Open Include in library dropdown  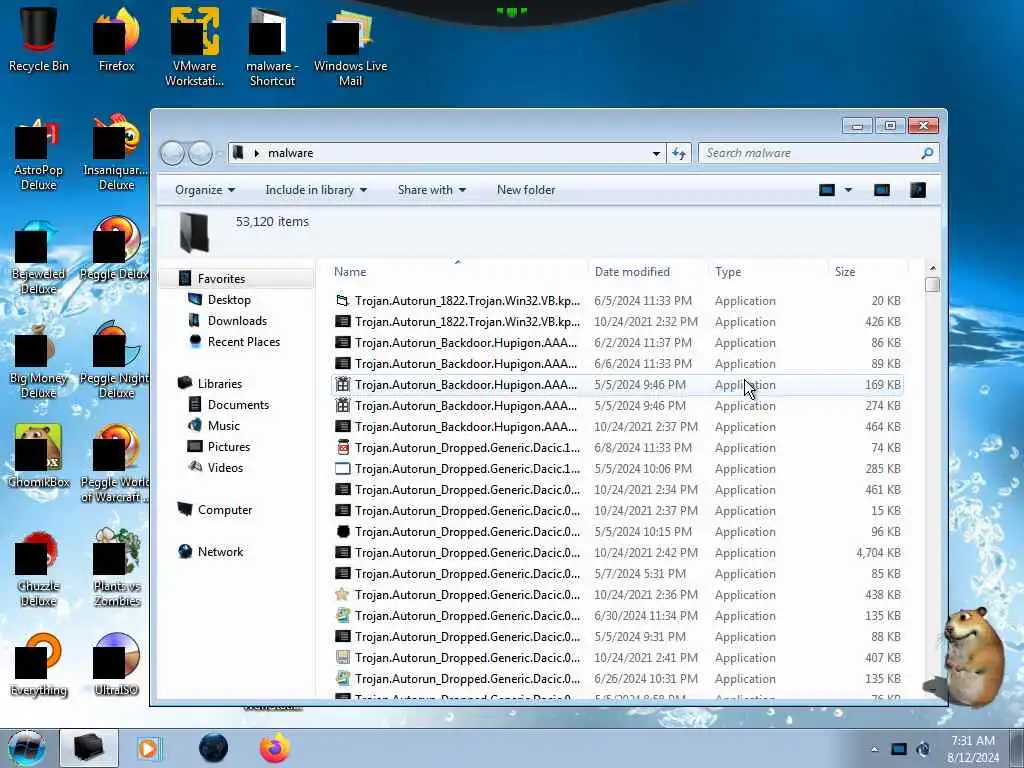pos(316,190)
